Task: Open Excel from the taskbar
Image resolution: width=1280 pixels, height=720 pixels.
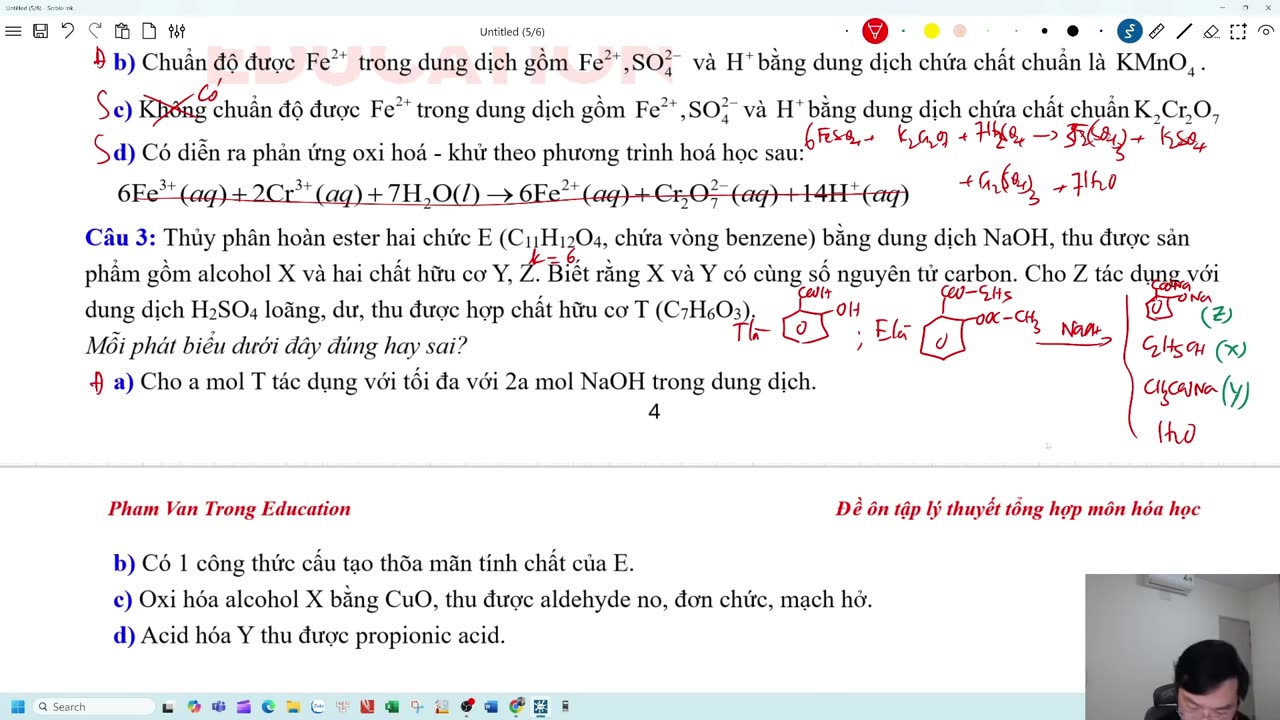Action: point(392,707)
